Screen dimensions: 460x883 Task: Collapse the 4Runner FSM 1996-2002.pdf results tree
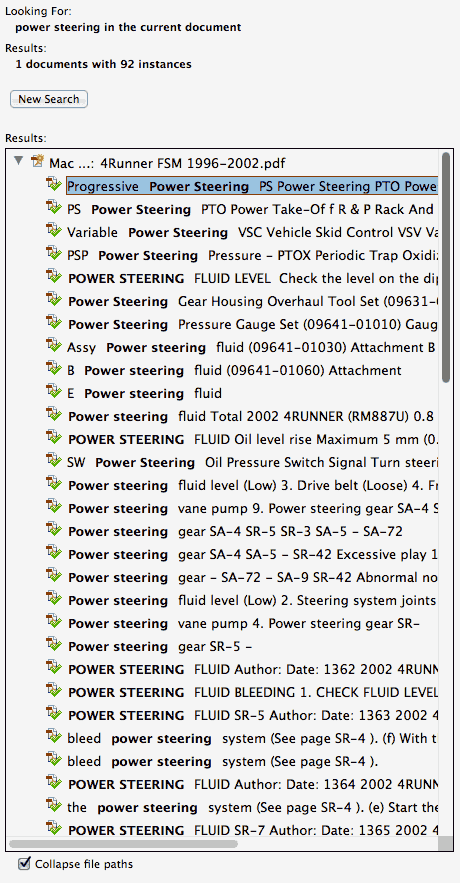[x=19, y=162]
